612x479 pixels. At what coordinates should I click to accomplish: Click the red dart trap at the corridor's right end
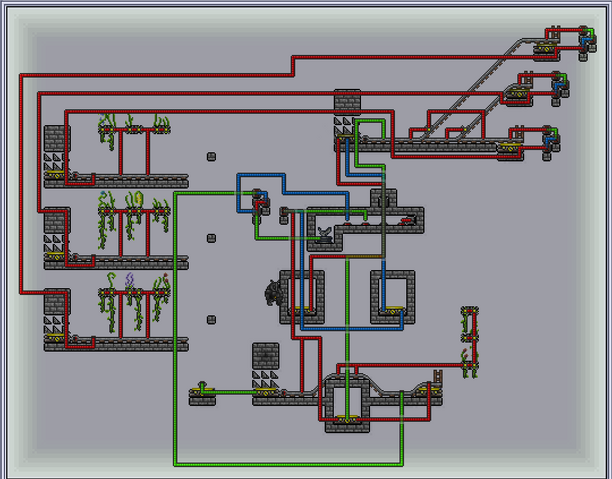[407, 221]
